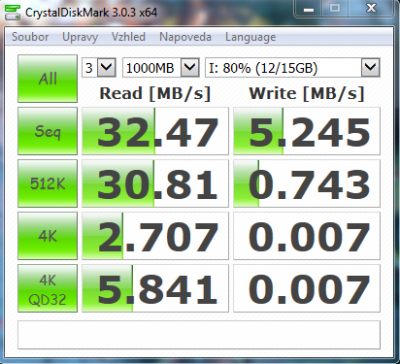Click the empty comment field at bottom
This screenshot has width=400, height=364.
[199, 335]
